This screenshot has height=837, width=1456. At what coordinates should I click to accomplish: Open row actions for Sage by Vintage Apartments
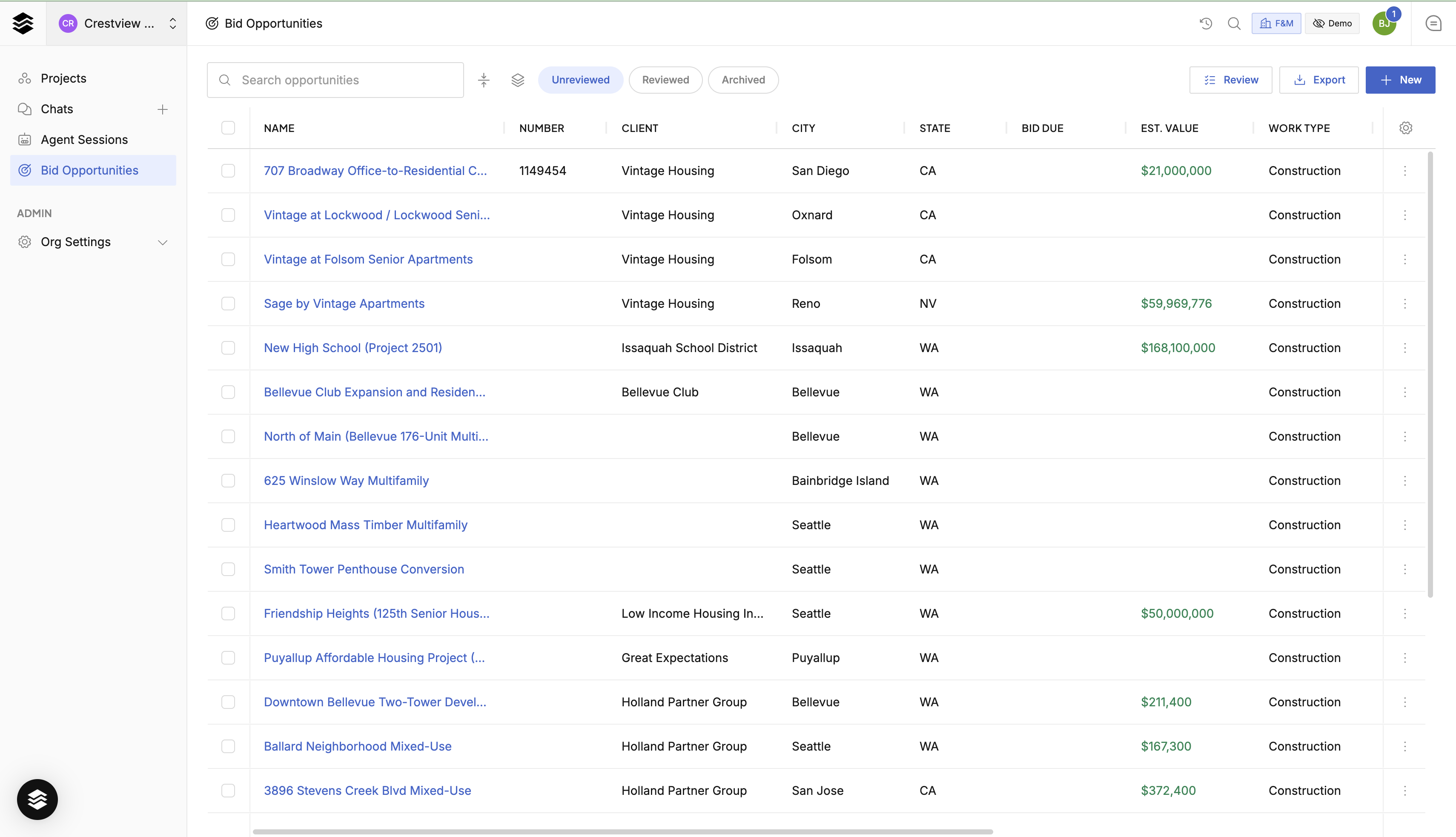[x=1405, y=304]
